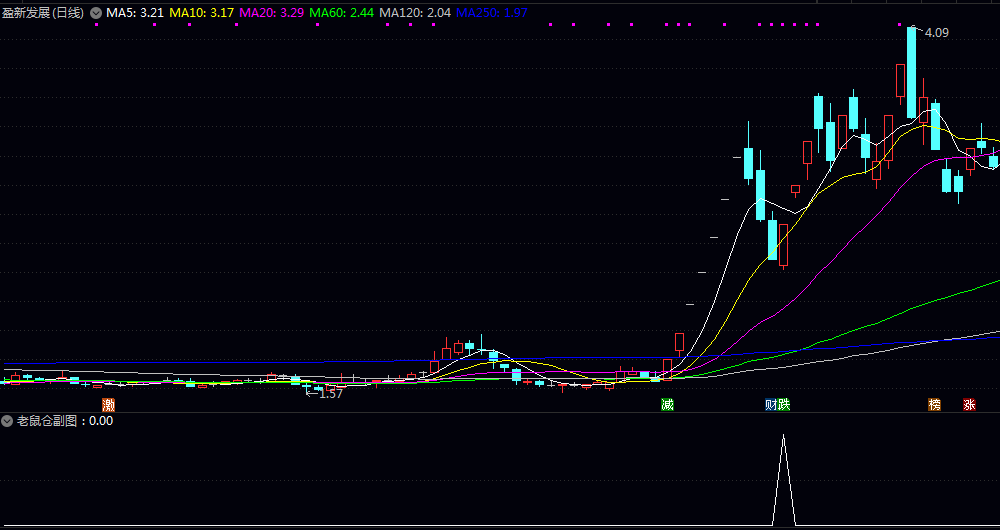Click the spike peak in 老鼠仓 sub-chart
The image size is (1000, 530).
click(x=783, y=437)
